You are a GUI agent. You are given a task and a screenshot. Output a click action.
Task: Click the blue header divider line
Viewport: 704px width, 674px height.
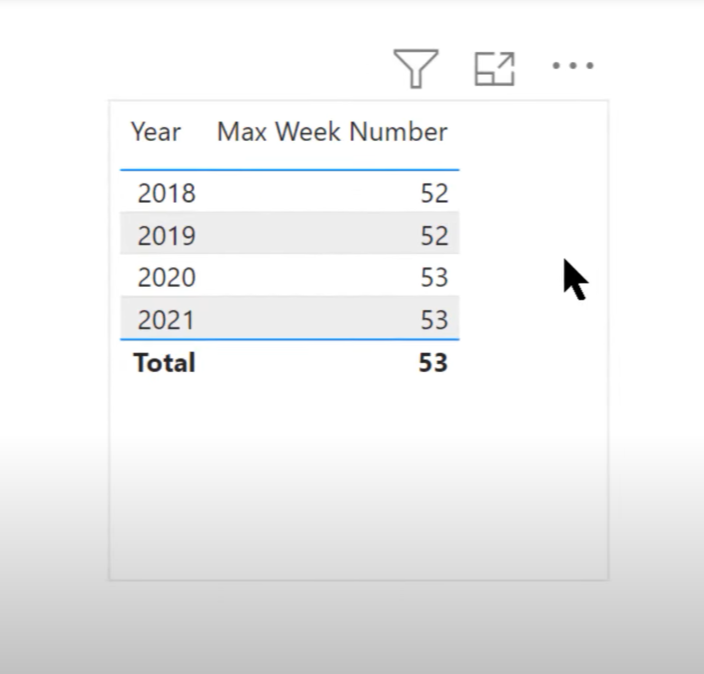(x=290, y=170)
